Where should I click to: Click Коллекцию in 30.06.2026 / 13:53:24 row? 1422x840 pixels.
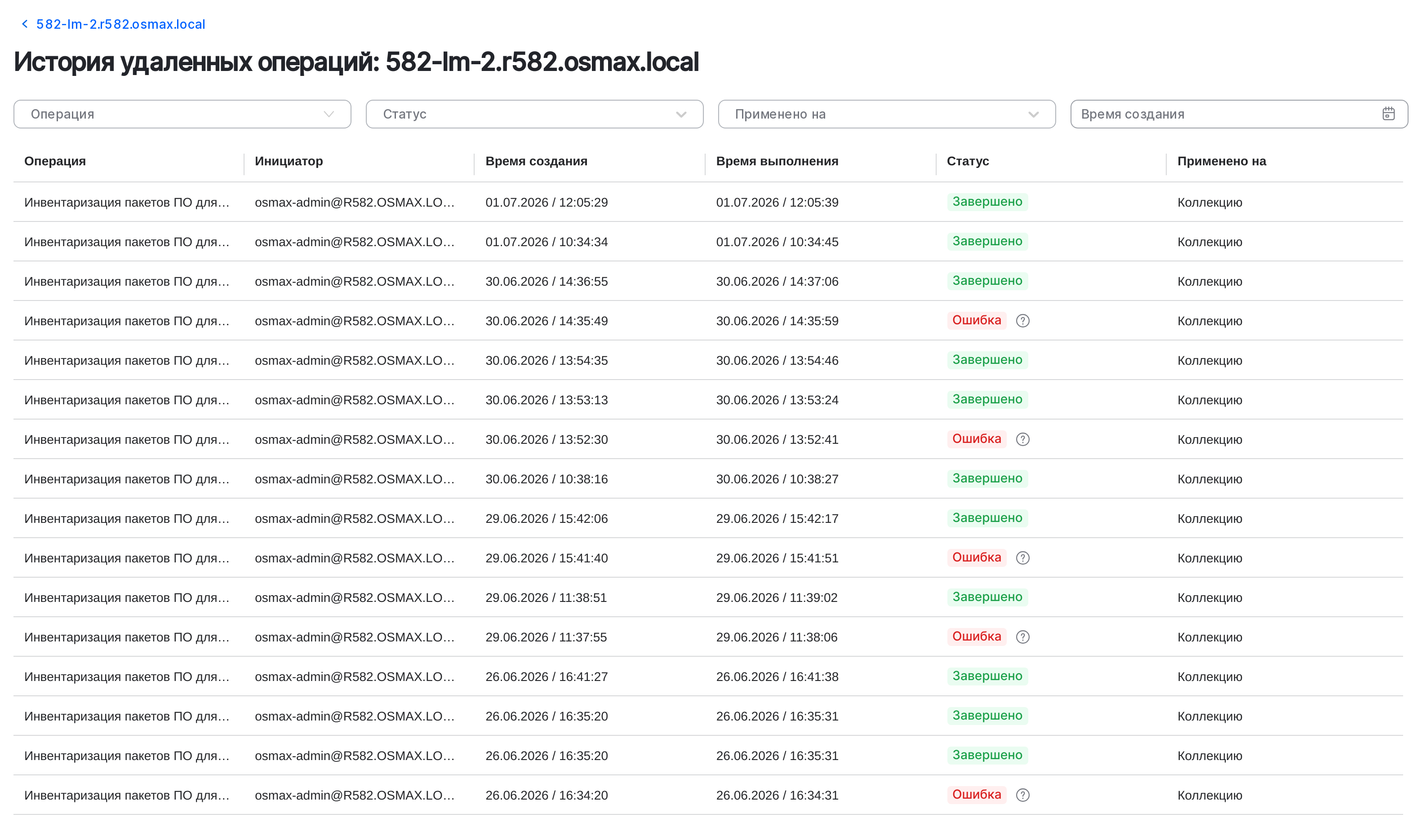point(1209,400)
